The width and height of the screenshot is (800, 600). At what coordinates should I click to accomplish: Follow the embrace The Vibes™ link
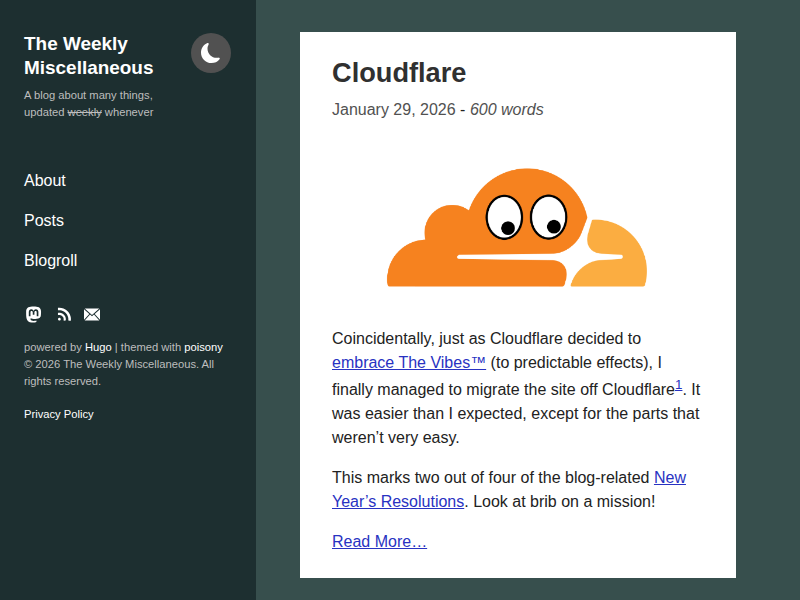409,362
